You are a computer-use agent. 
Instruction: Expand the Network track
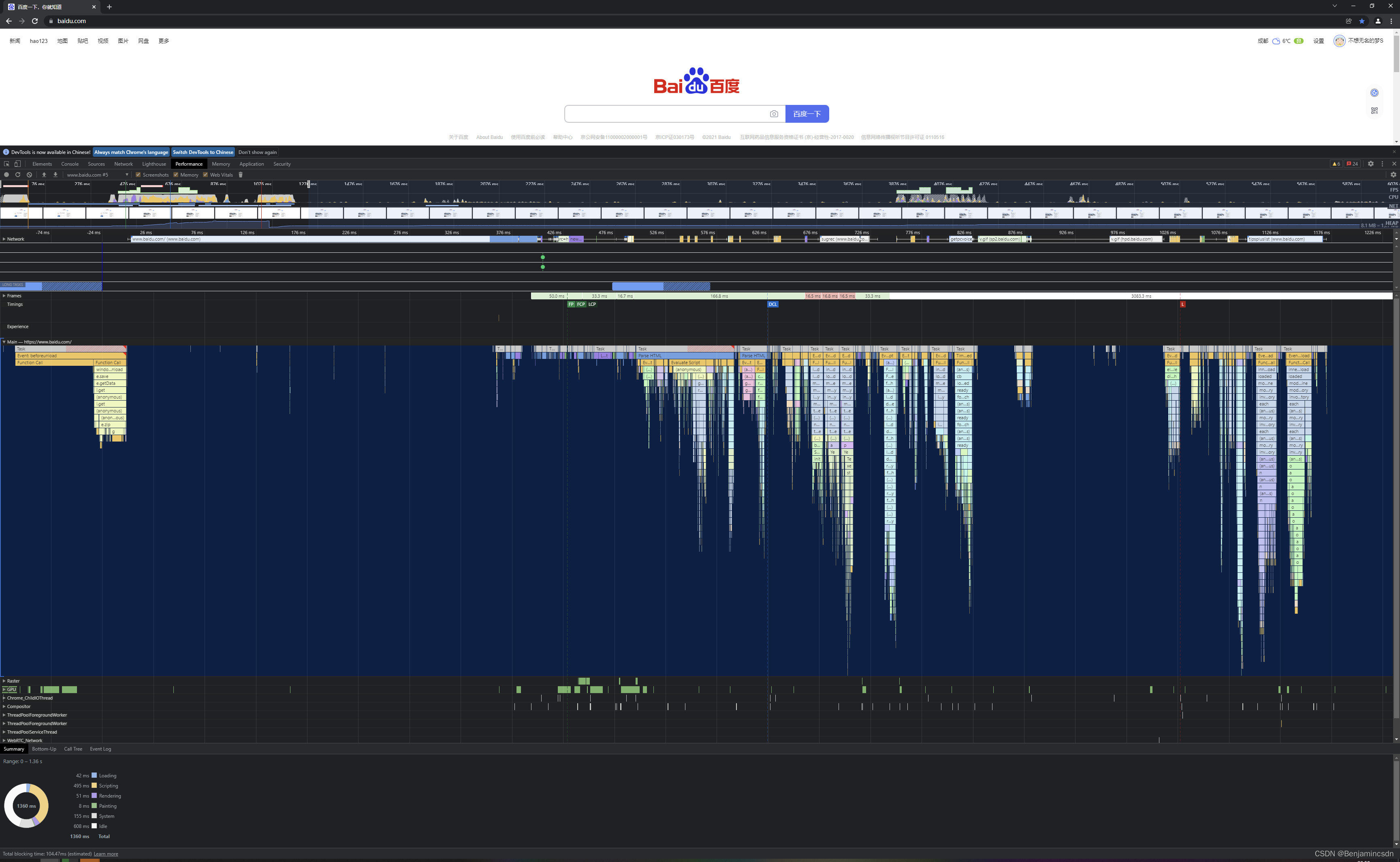(x=4, y=239)
